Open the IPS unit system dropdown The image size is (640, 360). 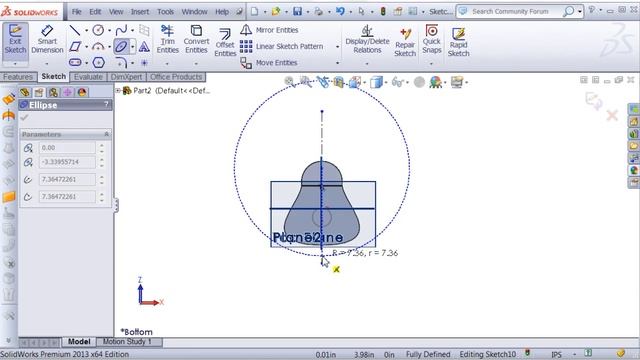[x=574, y=354]
